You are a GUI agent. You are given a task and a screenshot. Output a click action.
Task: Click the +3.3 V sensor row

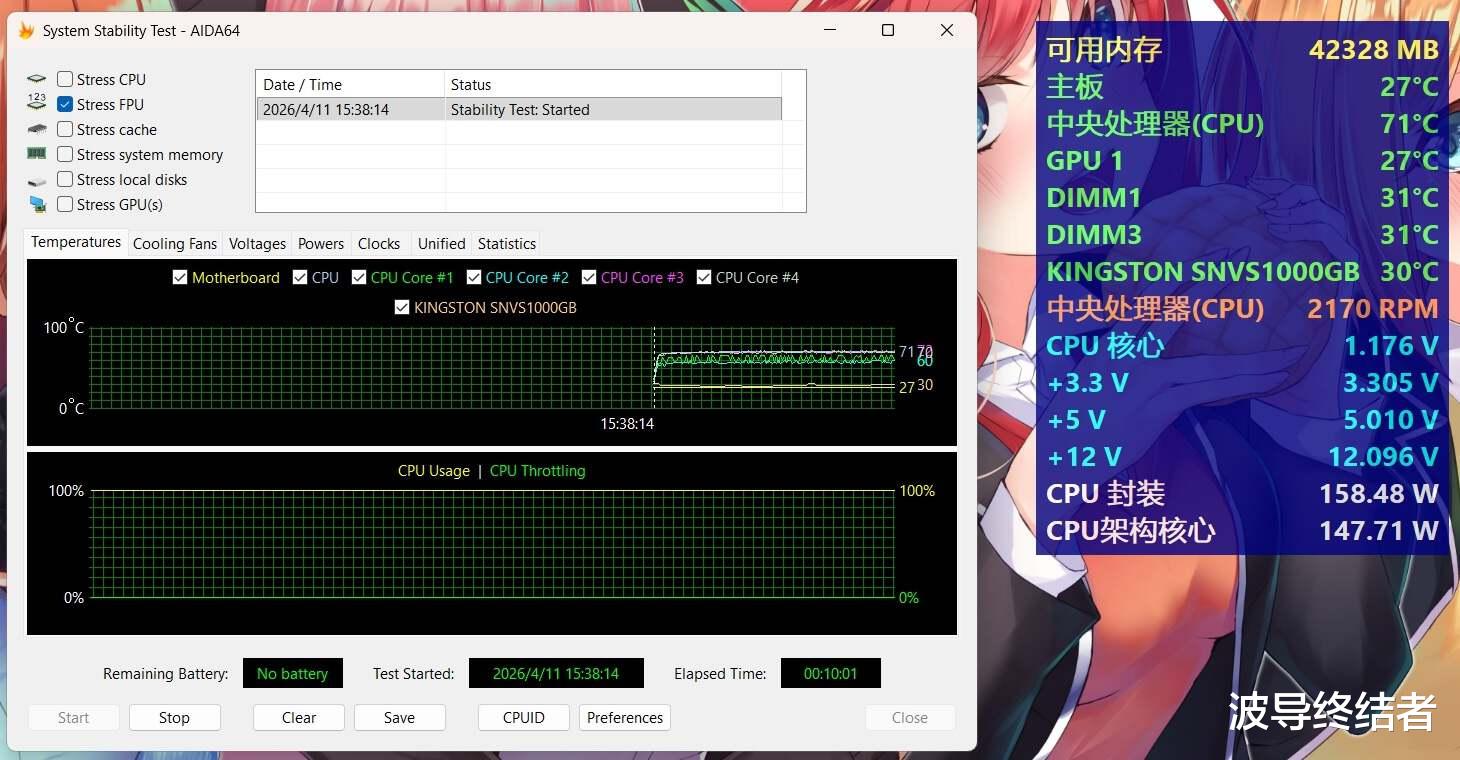[x=1242, y=382]
